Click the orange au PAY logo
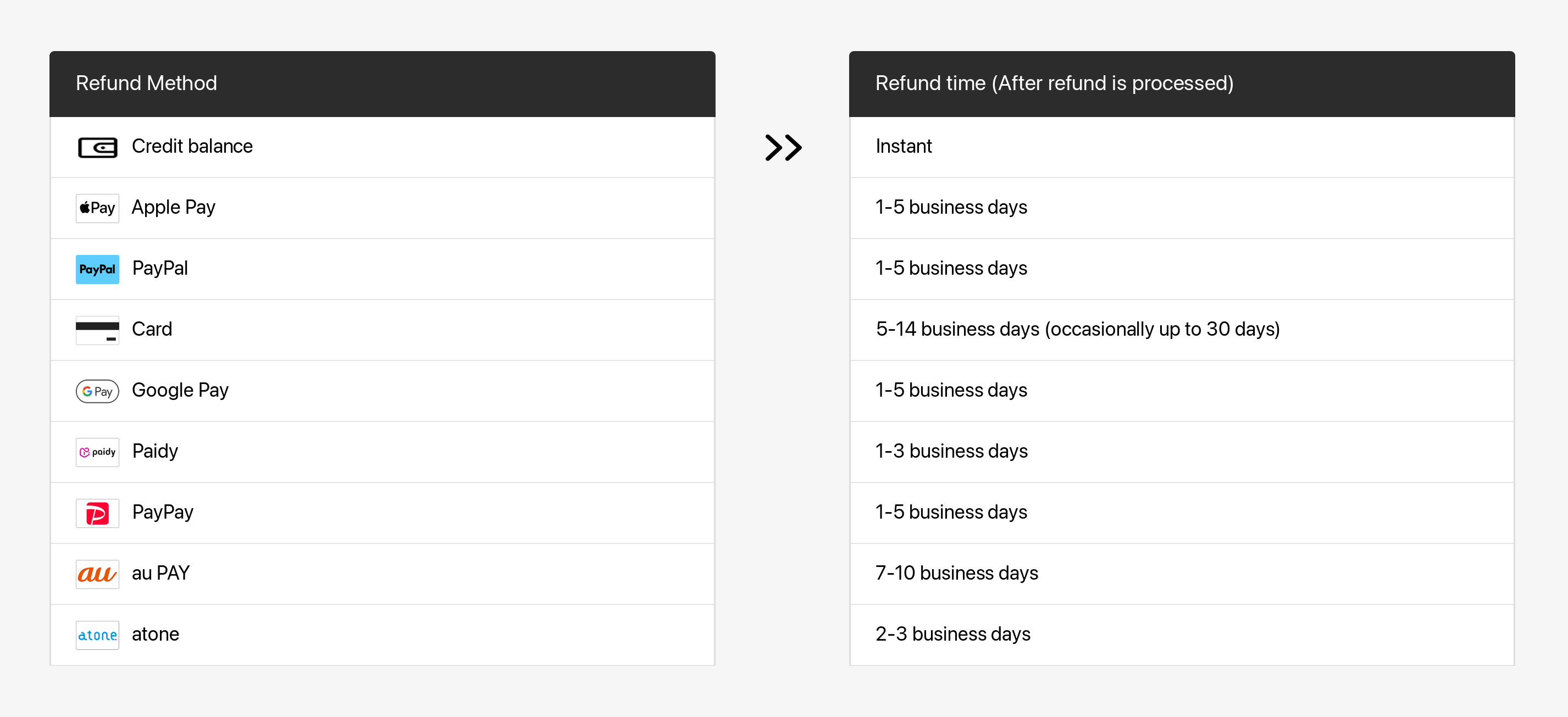 97,574
